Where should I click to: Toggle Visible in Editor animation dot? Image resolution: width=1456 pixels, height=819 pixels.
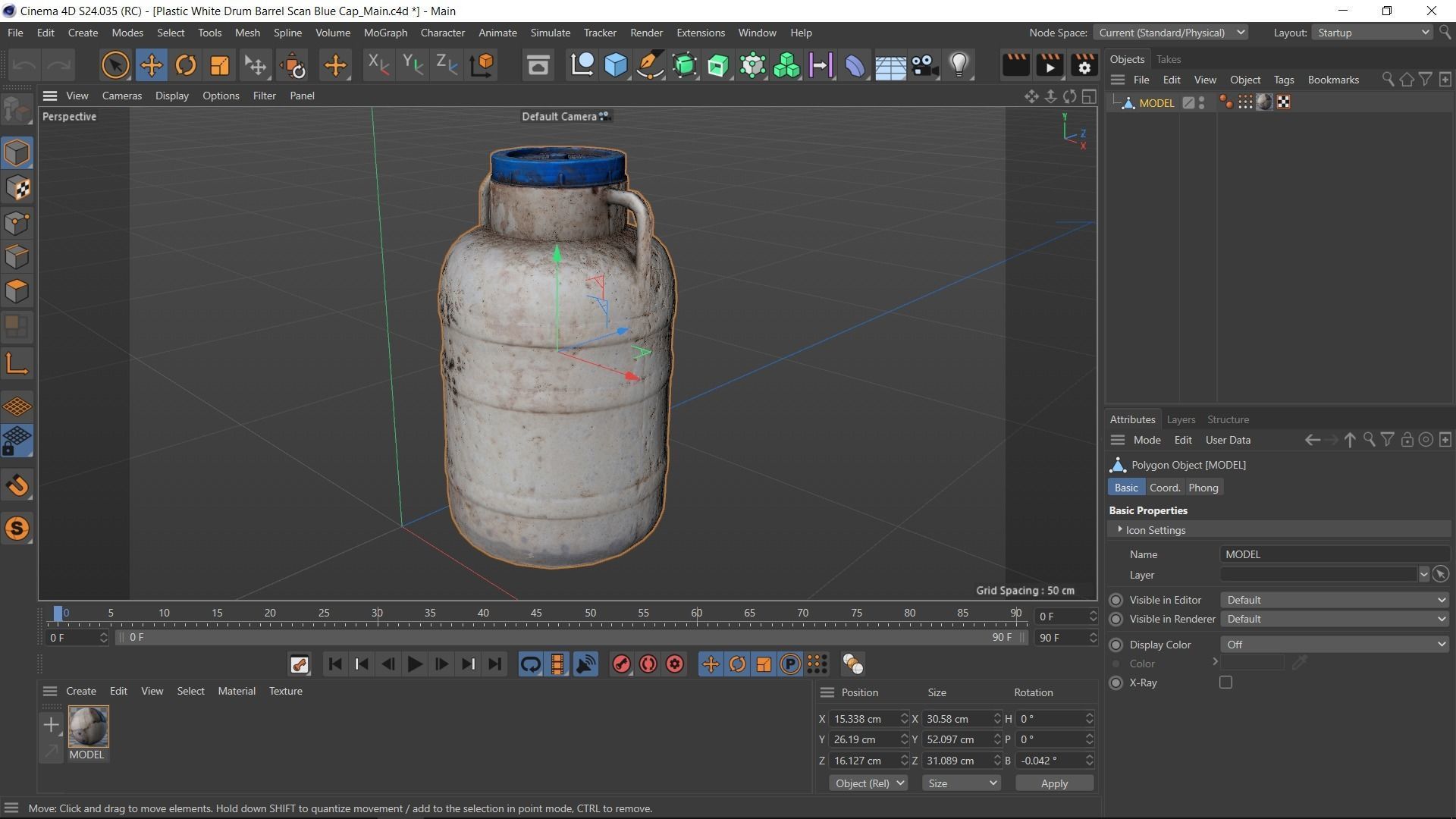tap(1116, 600)
